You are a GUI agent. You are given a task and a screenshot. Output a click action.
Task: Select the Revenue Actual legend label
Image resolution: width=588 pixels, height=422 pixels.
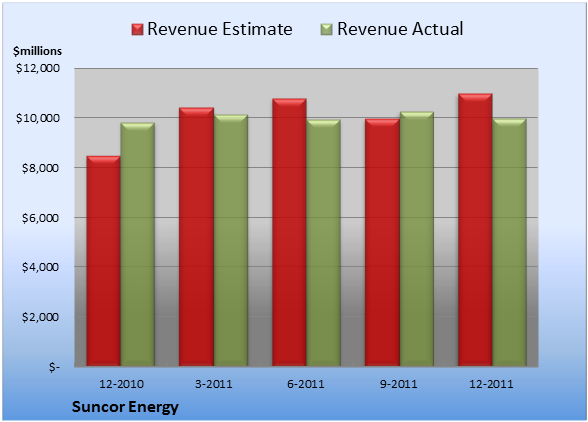pos(400,29)
